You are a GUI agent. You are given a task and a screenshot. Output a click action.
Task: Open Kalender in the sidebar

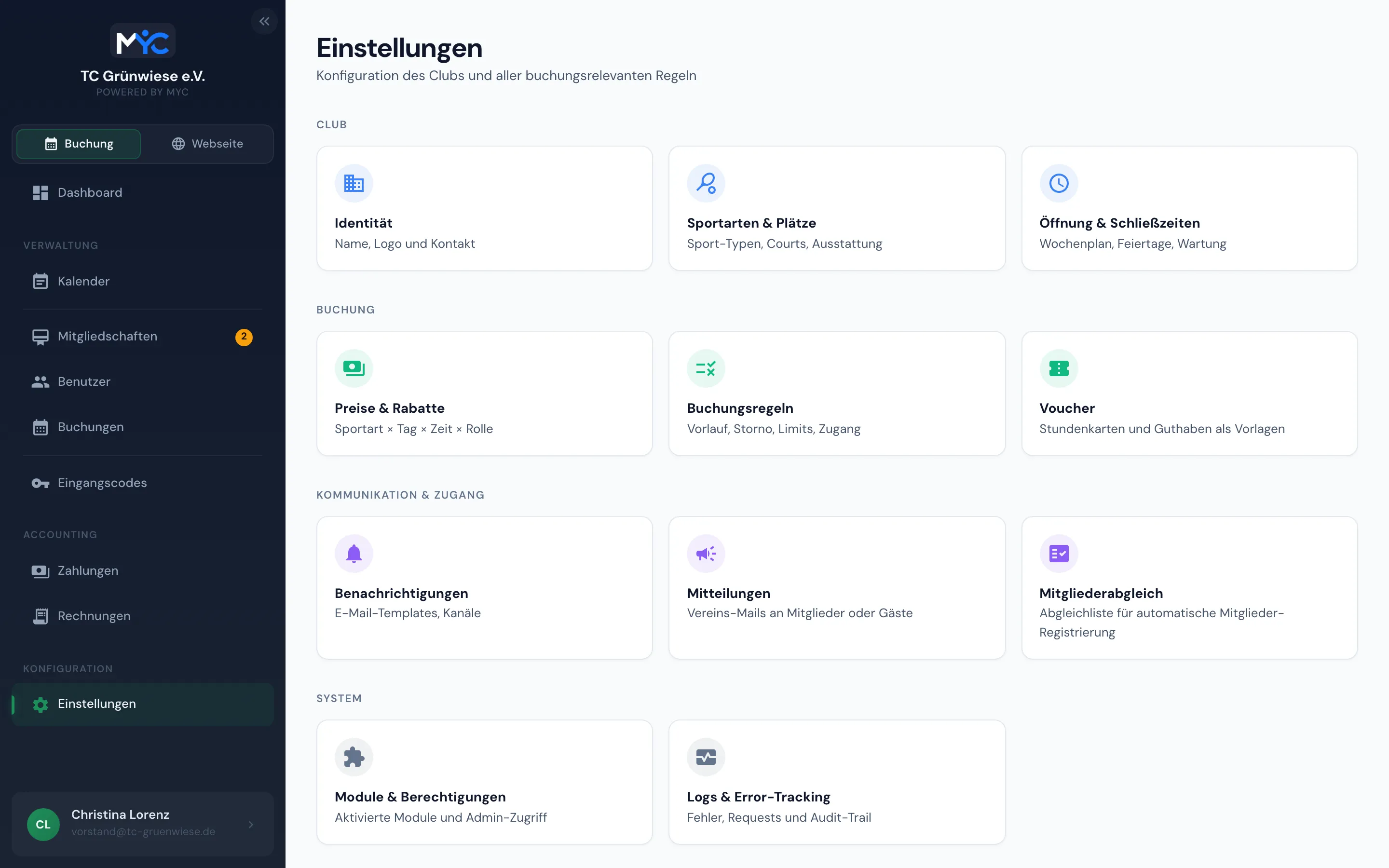tap(142, 281)
